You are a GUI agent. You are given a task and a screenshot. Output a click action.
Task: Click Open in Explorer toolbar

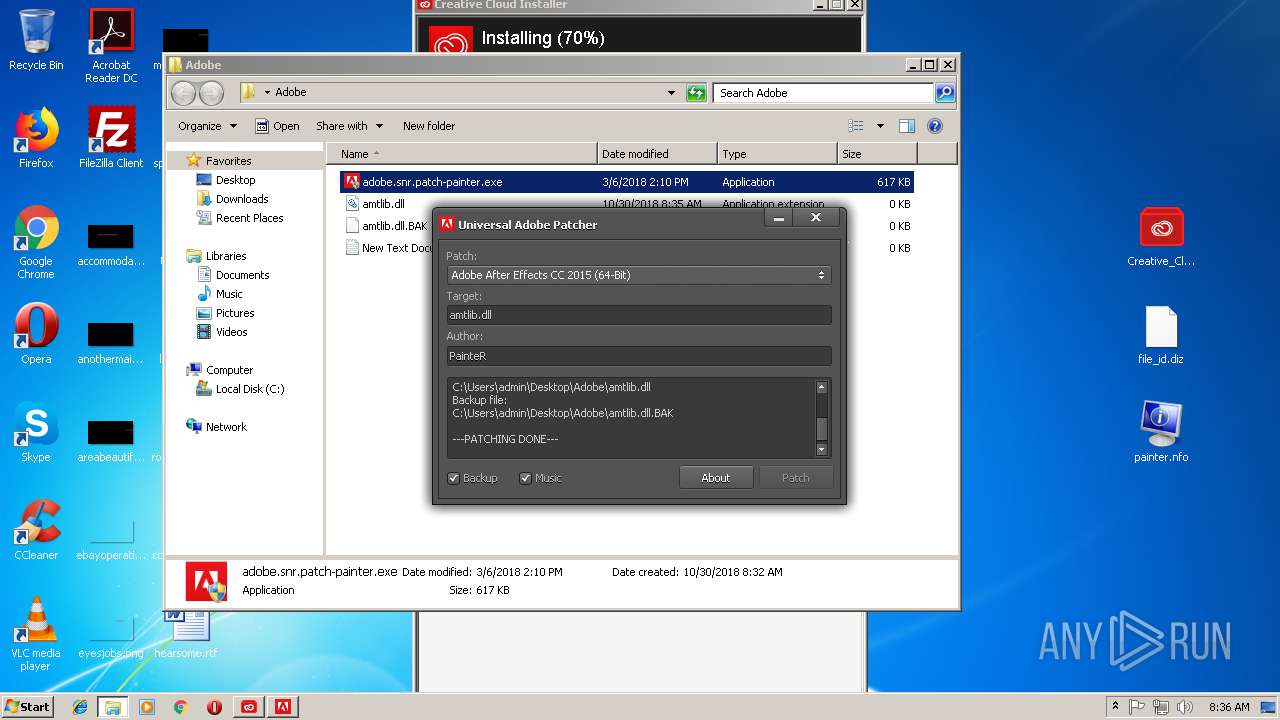pos(277,126)
